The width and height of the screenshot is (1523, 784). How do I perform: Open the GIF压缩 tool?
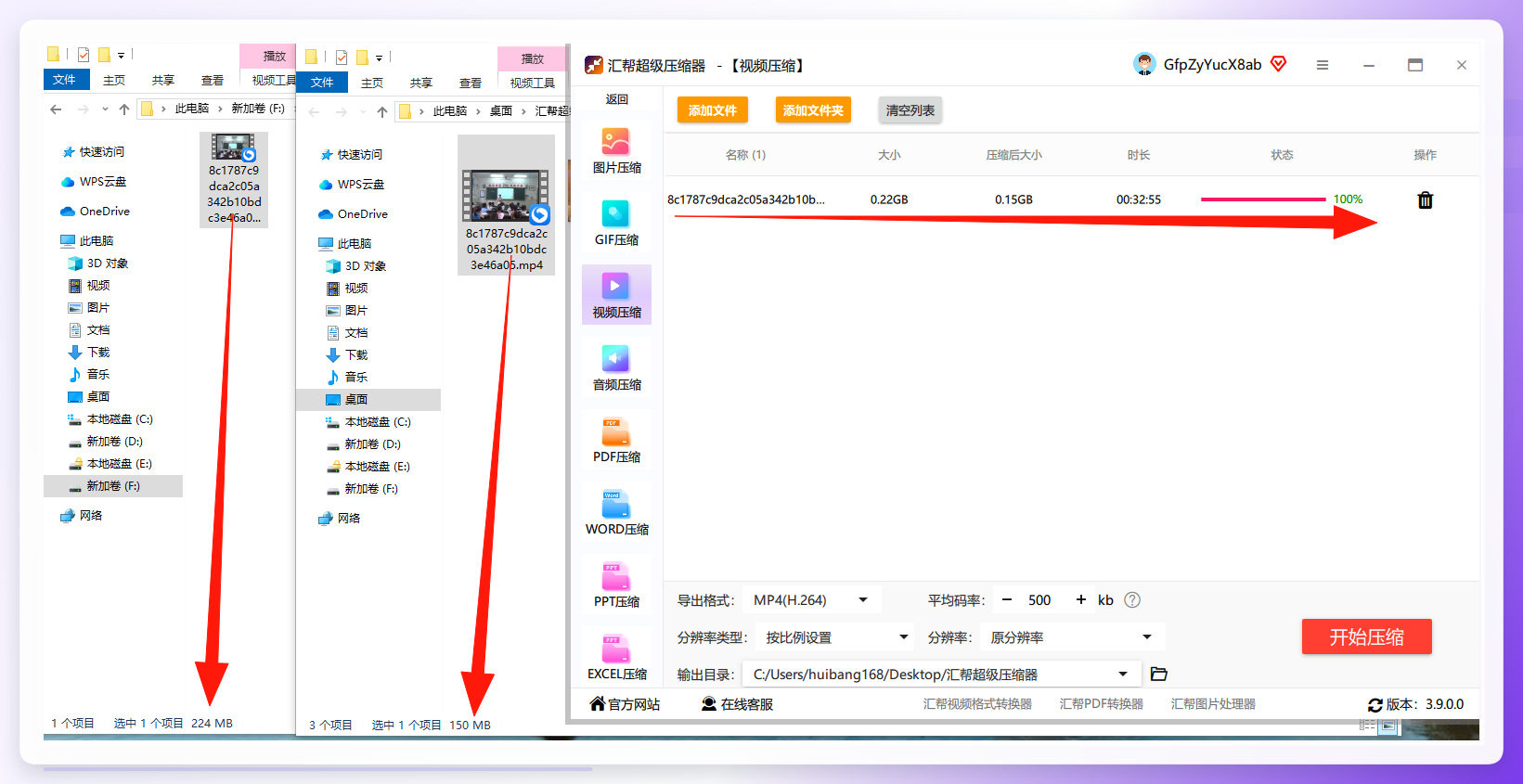coord(616,224)
